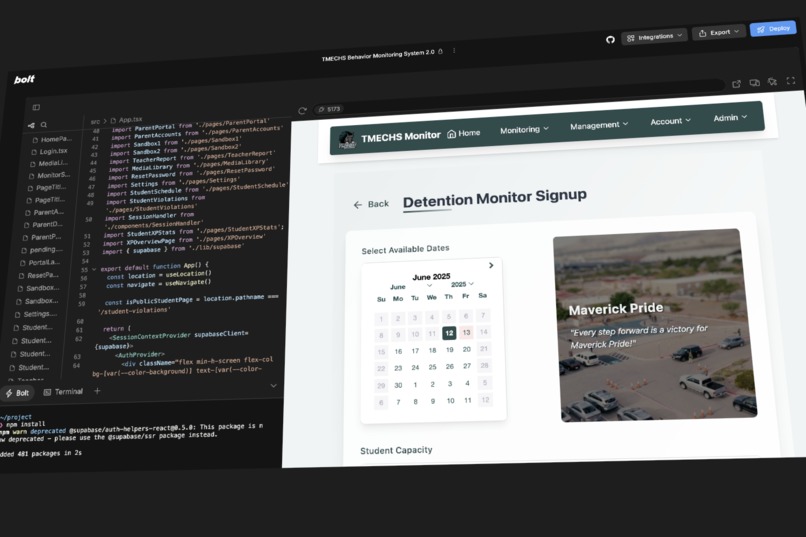
Task: Go Back from Detention Monitor Signup
Action: 371,204
